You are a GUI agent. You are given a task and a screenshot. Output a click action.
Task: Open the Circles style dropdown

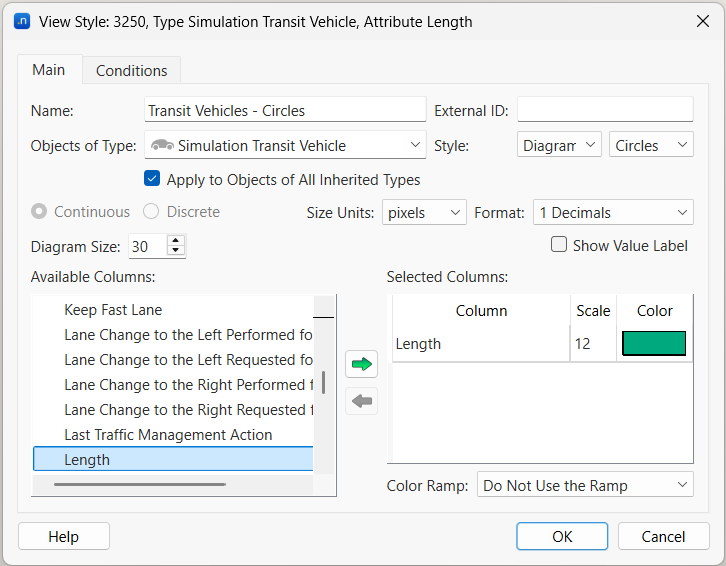(x=651, y=145)
